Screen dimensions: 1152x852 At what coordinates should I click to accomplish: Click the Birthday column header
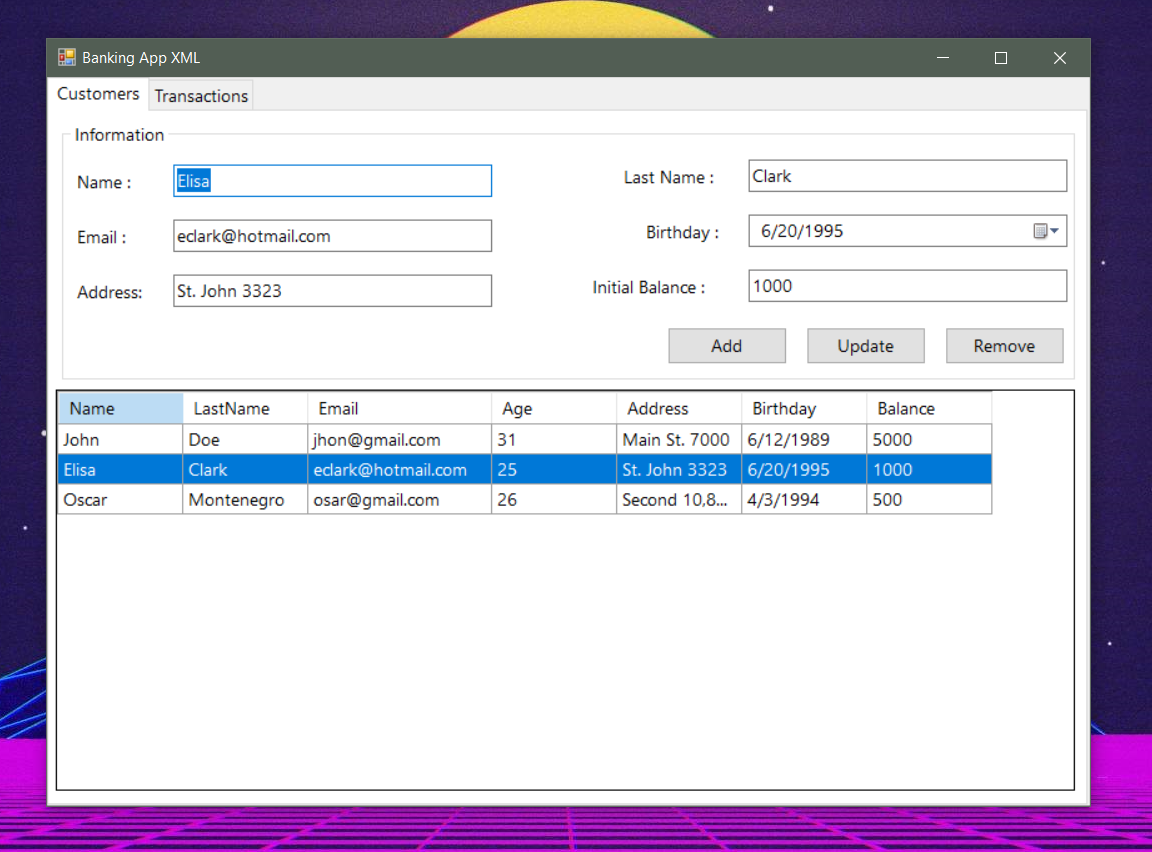coord(804,408)
